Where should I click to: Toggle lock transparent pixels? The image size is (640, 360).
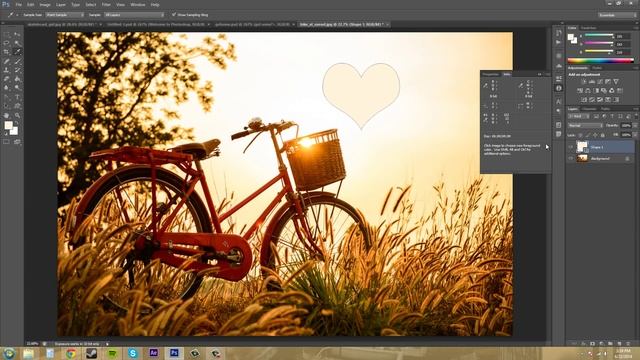click(580, 135)
